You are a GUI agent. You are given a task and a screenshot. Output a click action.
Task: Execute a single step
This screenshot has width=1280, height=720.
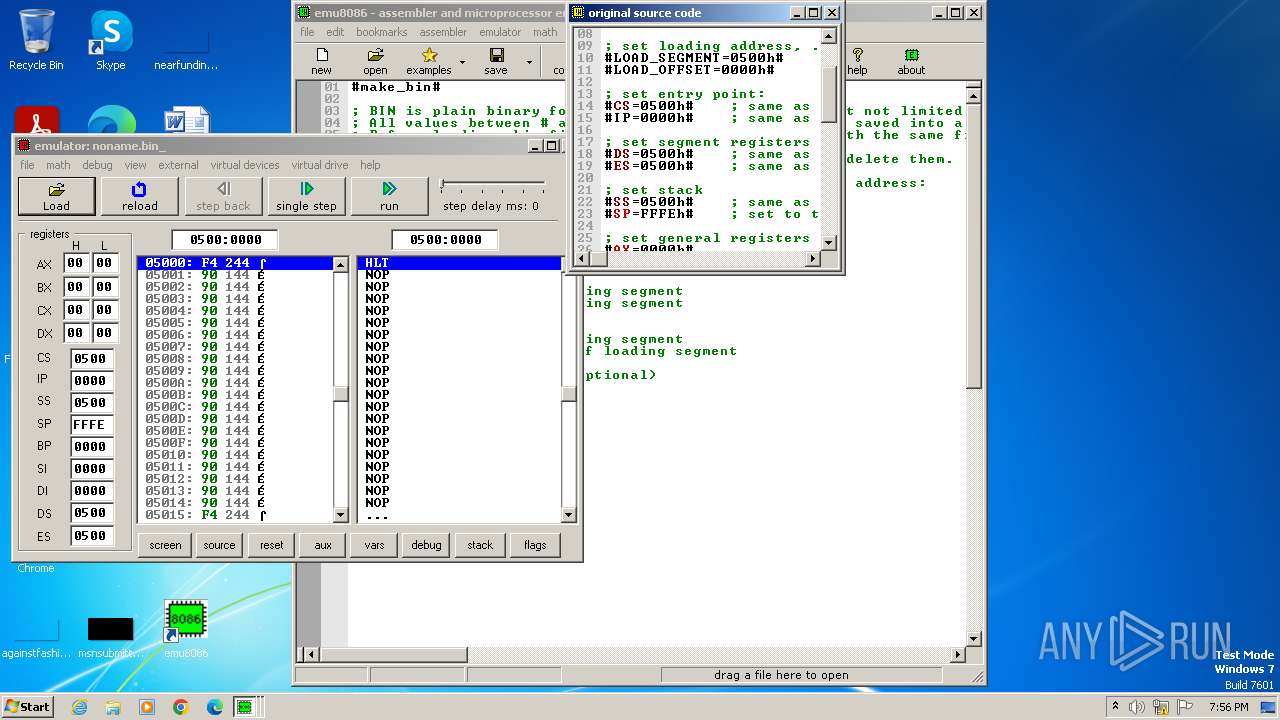click(x=306, y=196)
